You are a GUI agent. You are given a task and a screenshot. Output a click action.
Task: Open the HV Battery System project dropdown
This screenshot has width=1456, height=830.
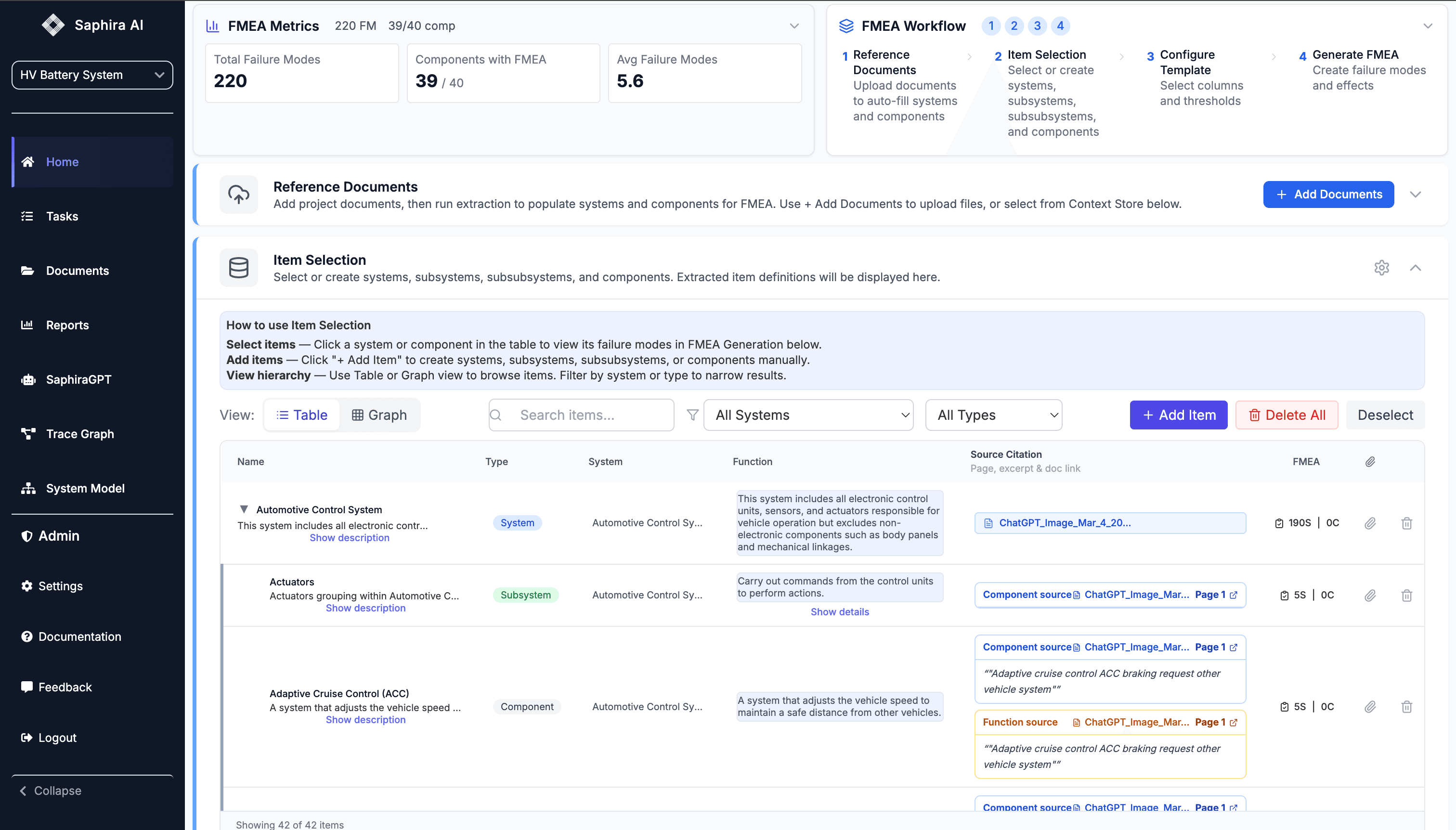(92, 75)
